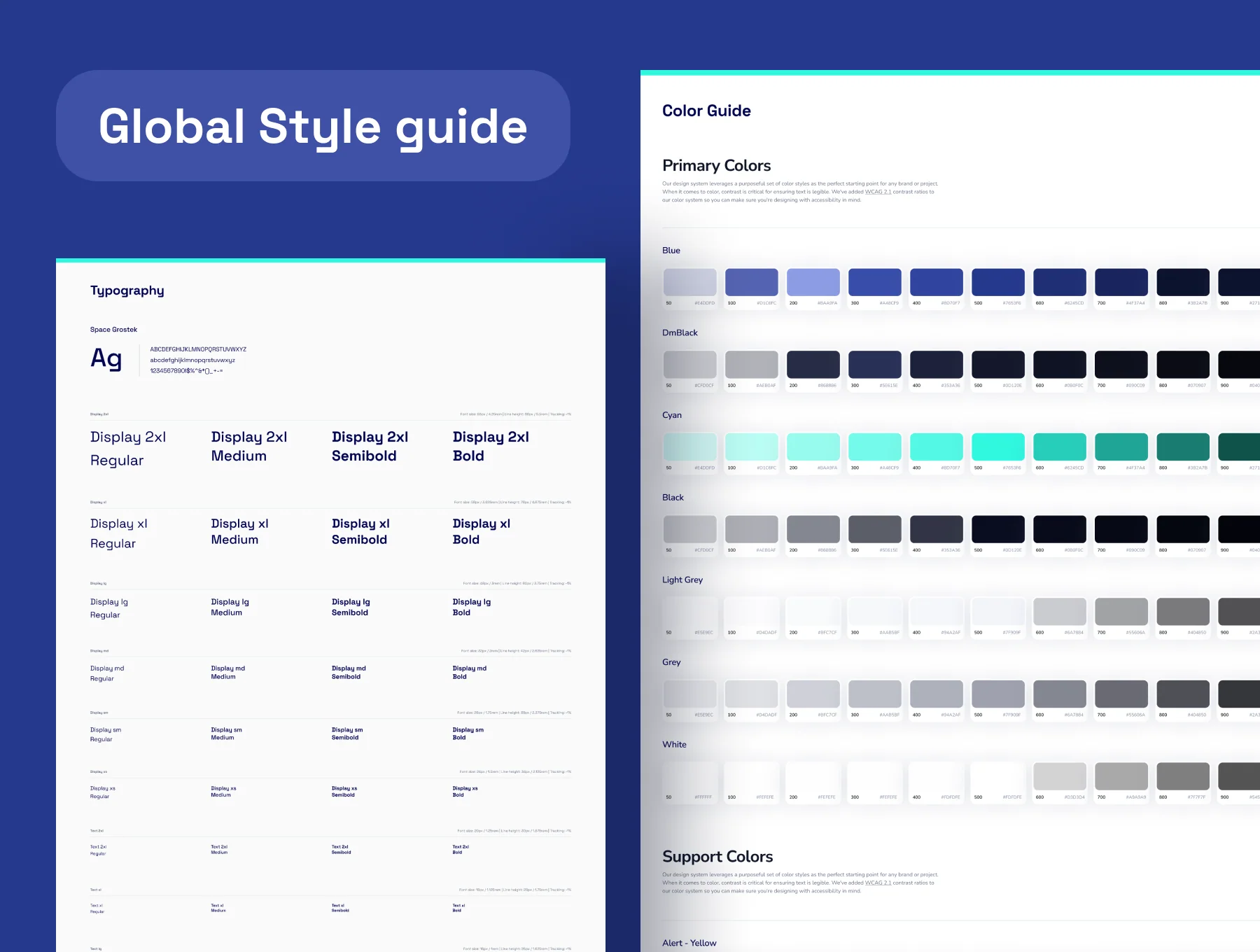Select the Display sm Semibold sample
The image size is (1260, 952).
pos(347,734)
